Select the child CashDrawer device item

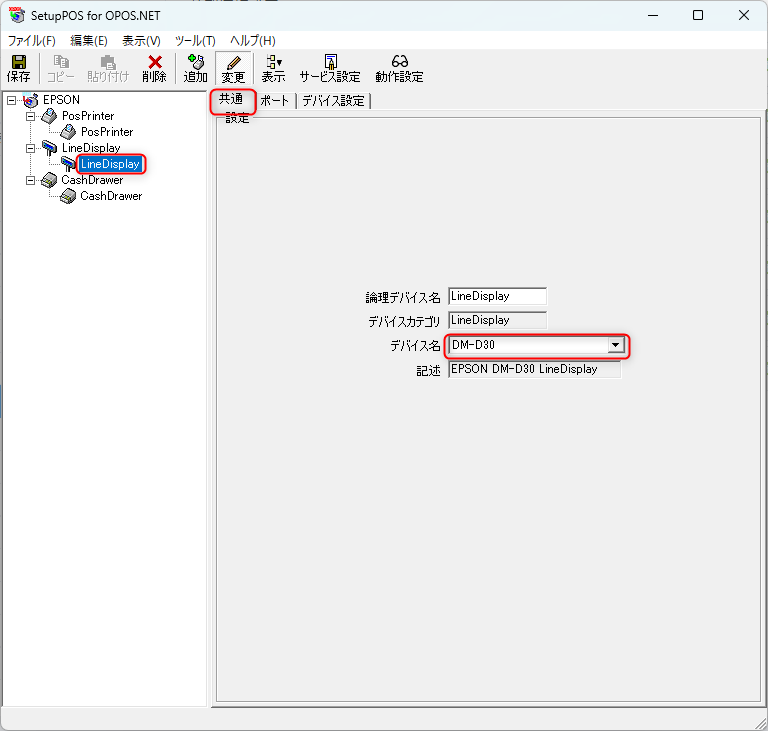(x=111, y=196)
